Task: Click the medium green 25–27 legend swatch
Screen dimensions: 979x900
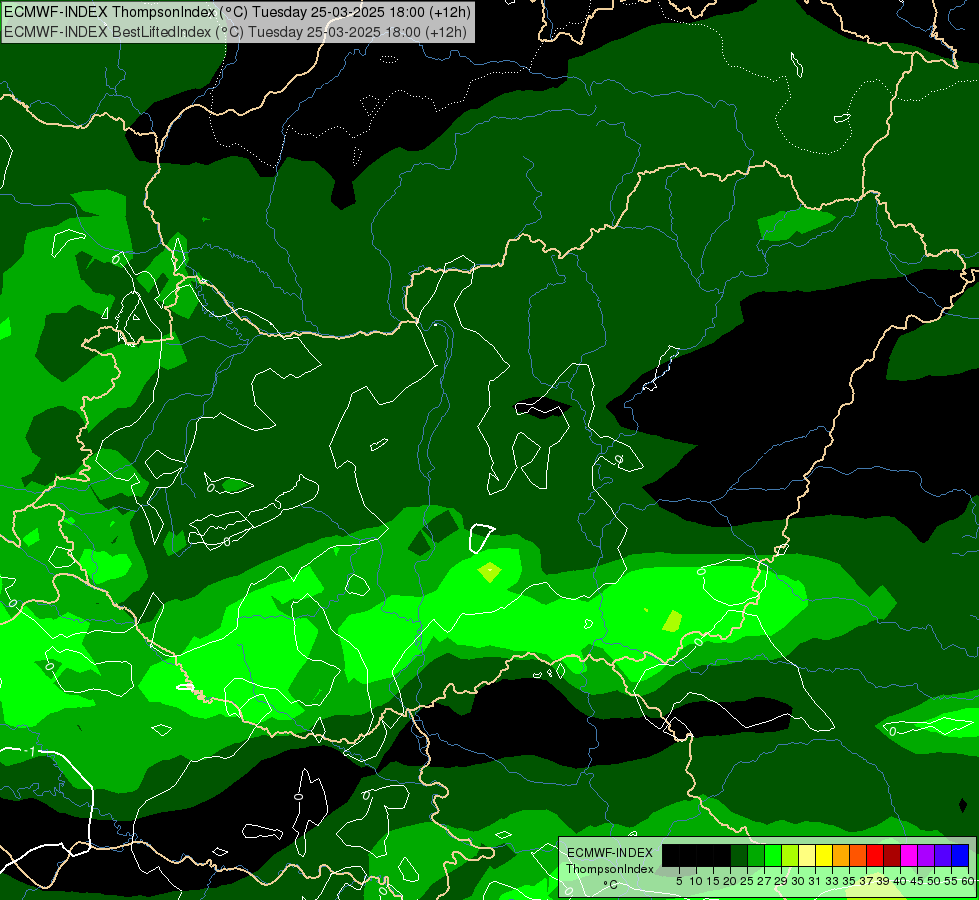Action: (x=756, y=855)
